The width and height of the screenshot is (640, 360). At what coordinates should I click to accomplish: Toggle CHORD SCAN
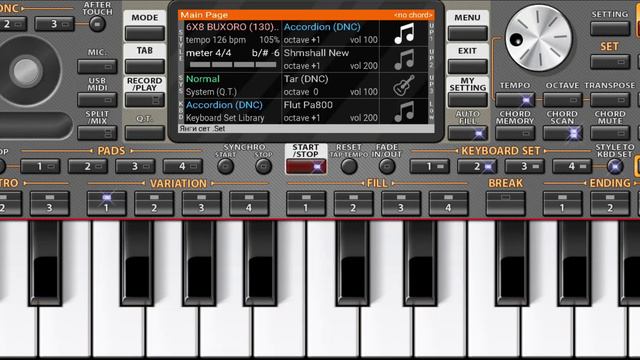562,133
